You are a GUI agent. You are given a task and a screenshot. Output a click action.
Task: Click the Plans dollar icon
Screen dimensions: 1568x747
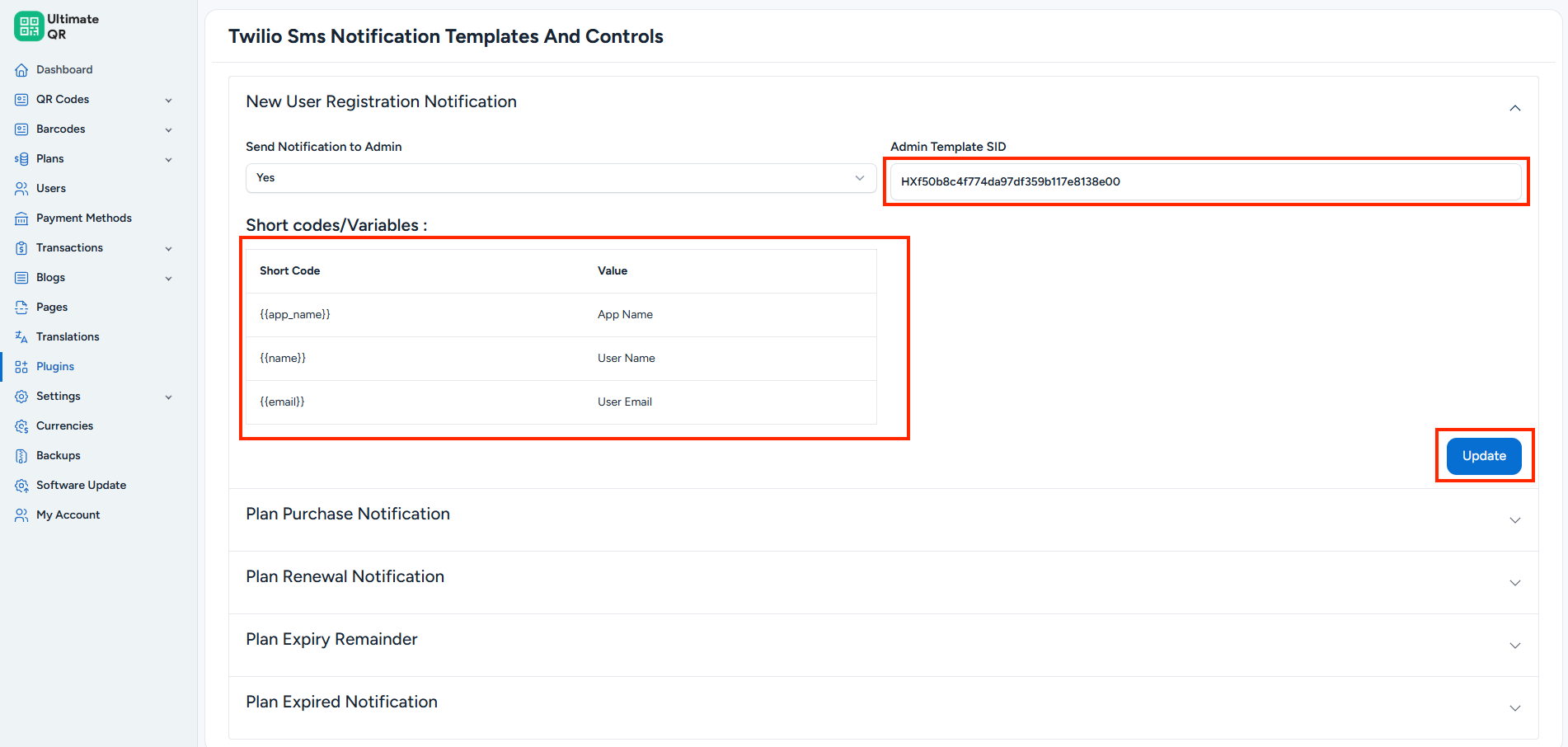coord(21,159)
